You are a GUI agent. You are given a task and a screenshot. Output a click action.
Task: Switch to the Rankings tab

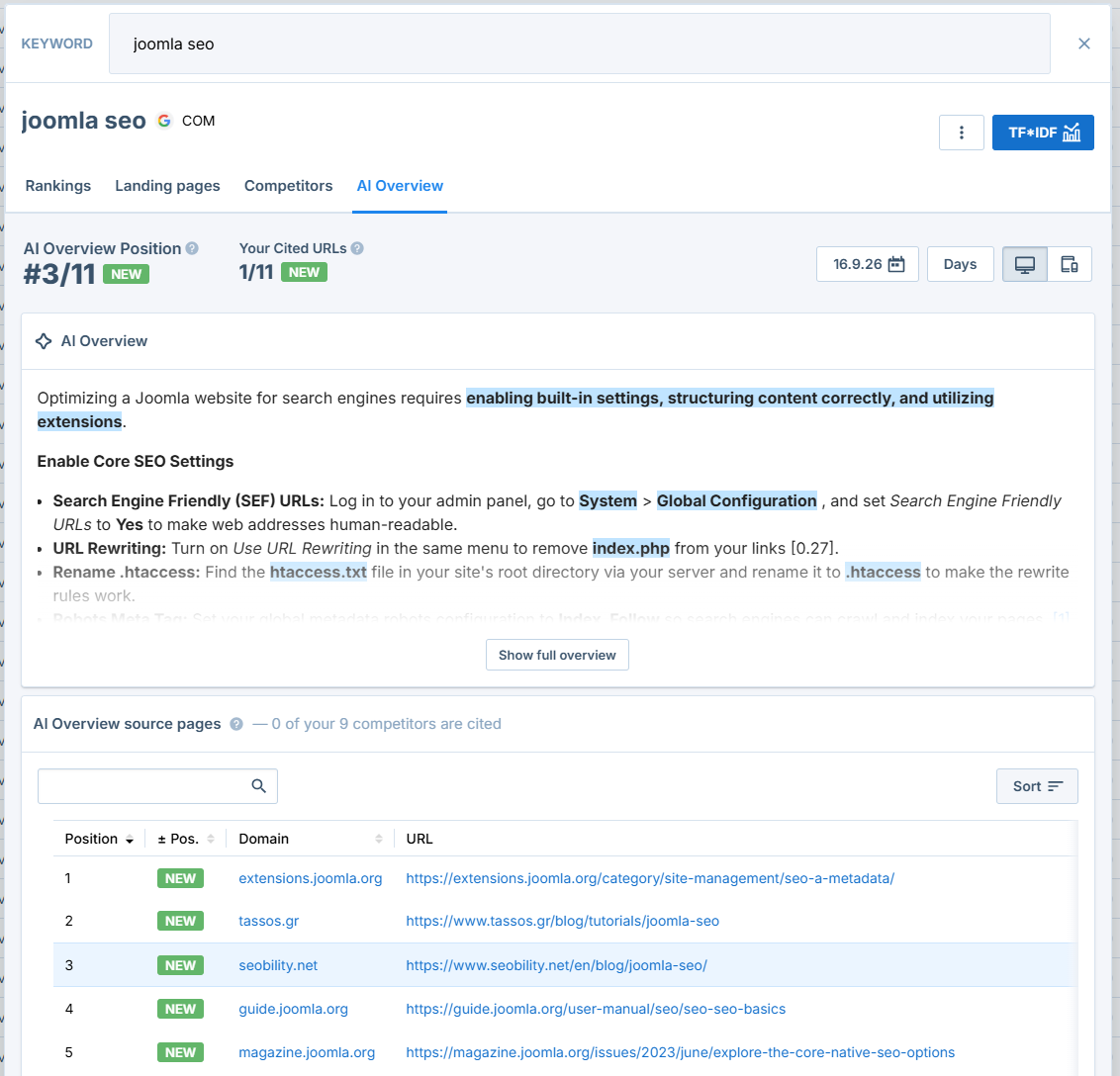click(57, 186)
